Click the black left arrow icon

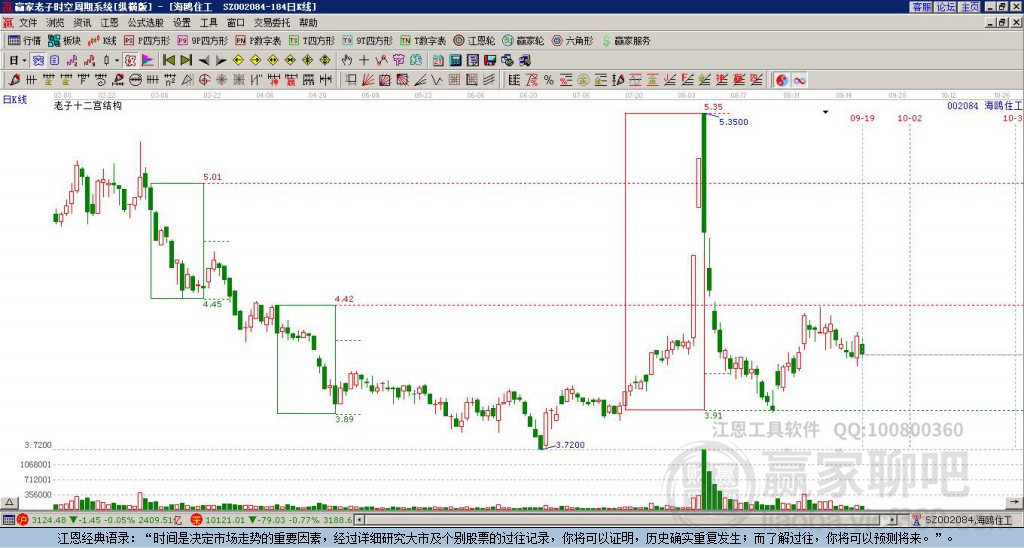(204, 61)
